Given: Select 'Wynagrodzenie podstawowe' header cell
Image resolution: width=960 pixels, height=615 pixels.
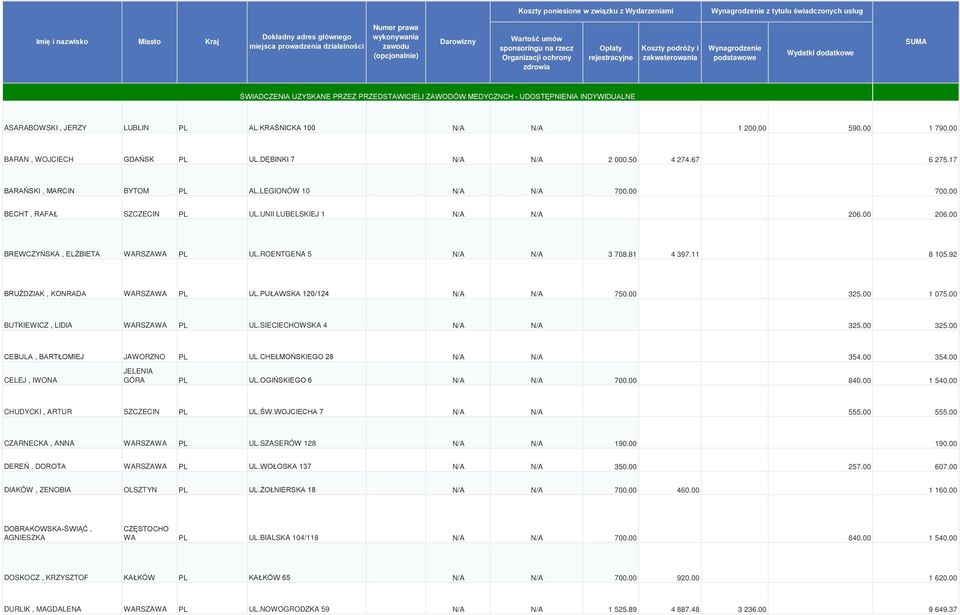Looking at the screenshot, I should pyautogui.click(x=735, y=53).
